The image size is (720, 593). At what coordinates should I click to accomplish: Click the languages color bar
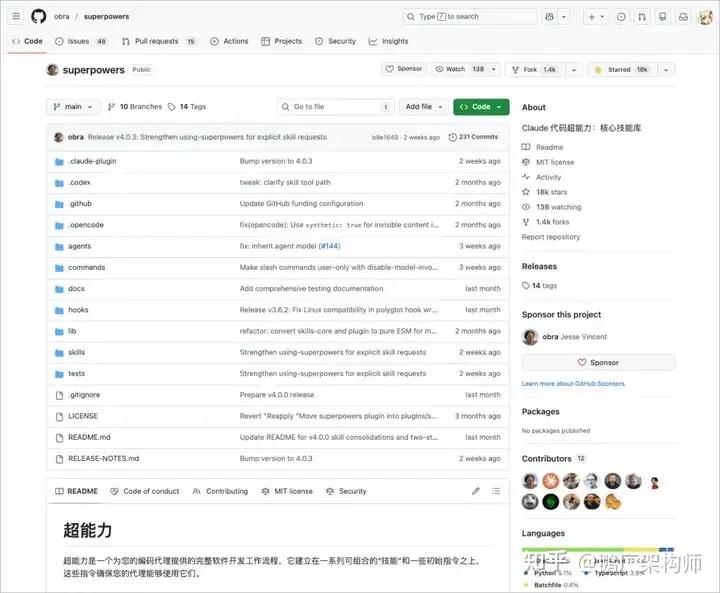tap(598, 549)
